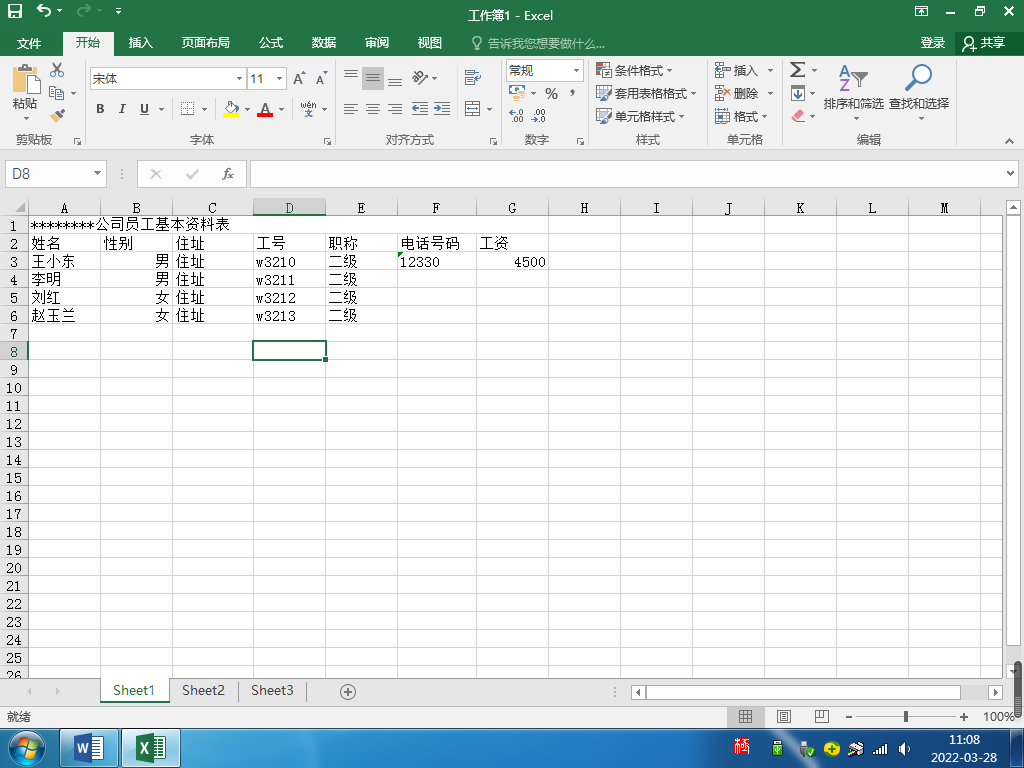Click the 格式 cells format button

point(741,116)
